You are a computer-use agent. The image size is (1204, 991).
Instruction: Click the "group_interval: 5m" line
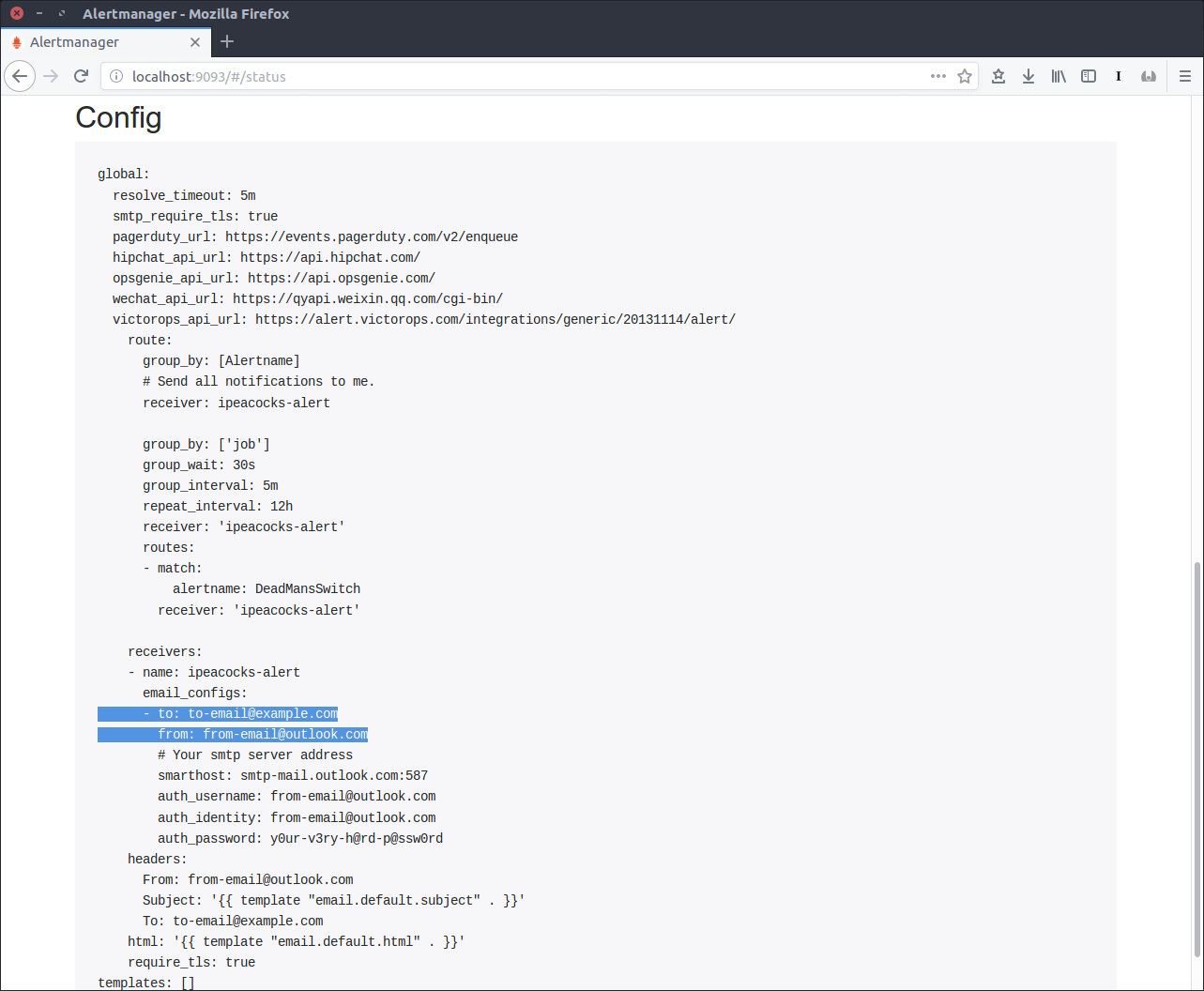210,485
